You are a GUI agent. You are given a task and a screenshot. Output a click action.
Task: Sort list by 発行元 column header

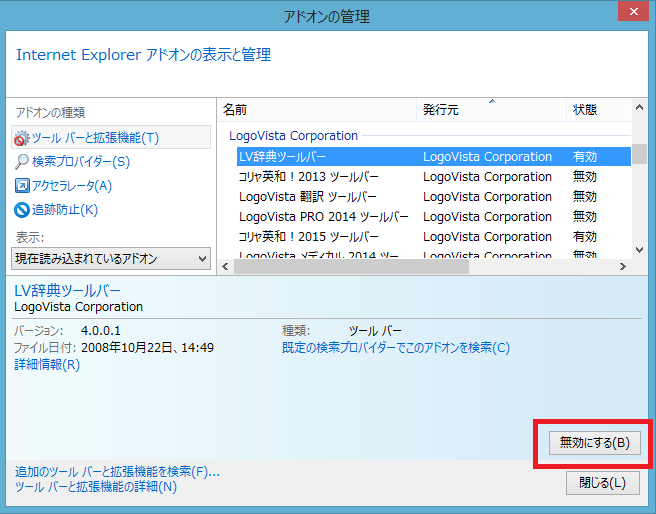pyautogui.click(x=492, y=110)
